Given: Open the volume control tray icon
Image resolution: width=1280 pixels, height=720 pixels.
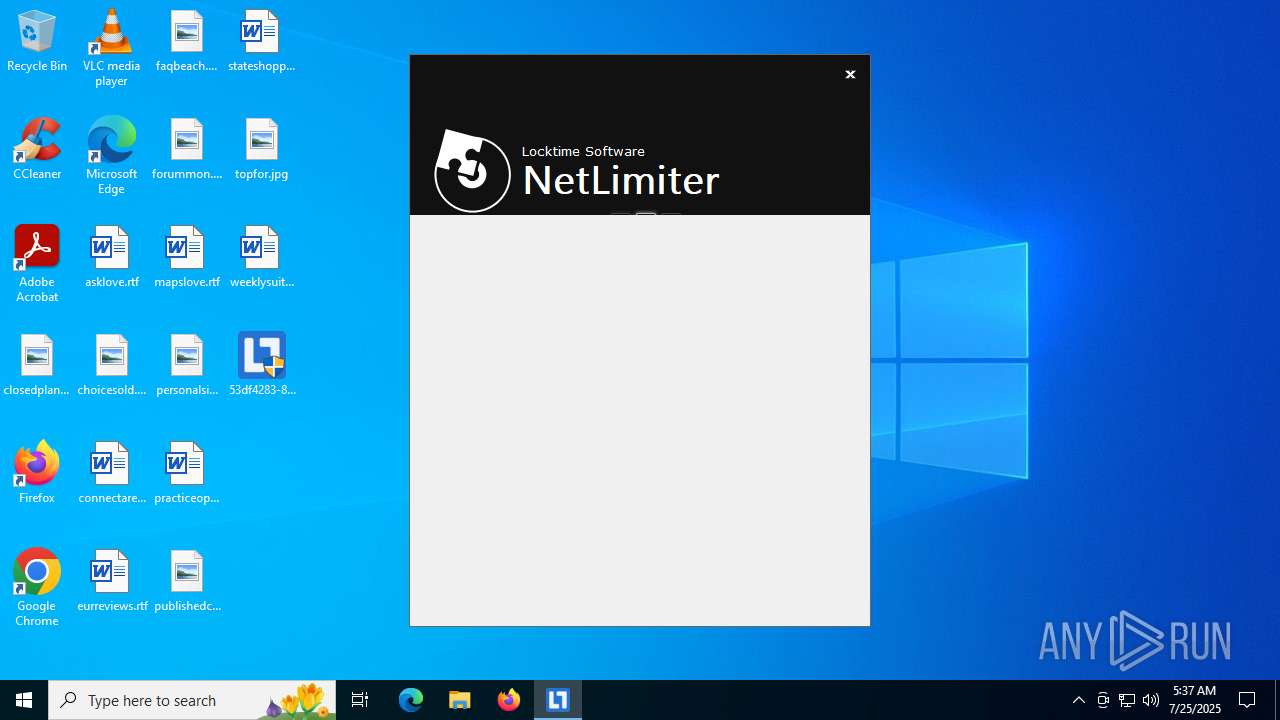Looking at the screenshot, I should [1151, 700].
